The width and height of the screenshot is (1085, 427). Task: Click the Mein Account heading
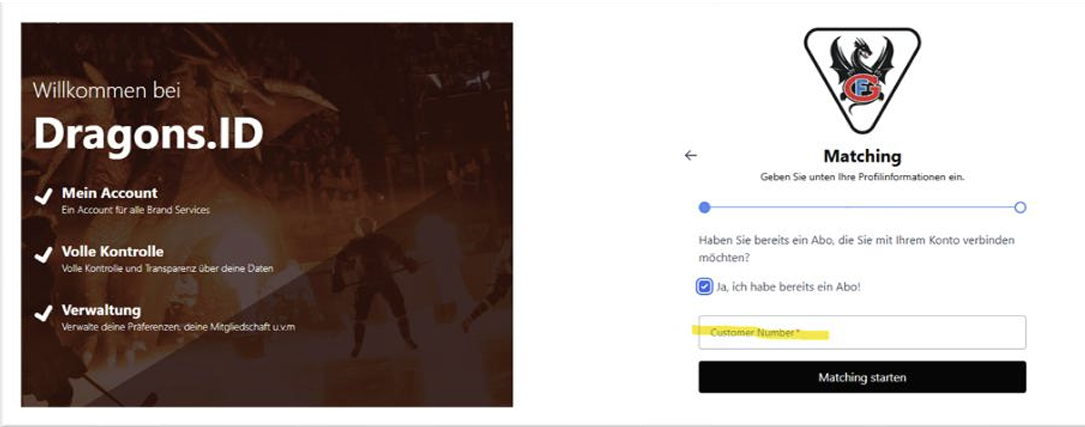pos(109,193)
